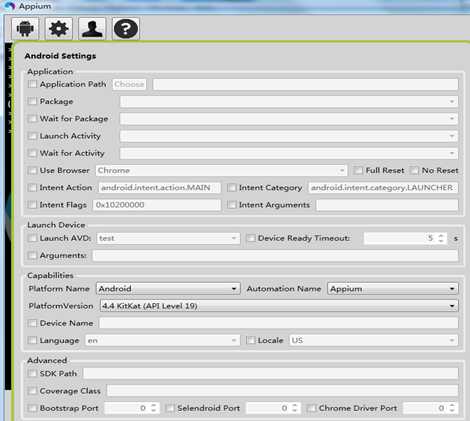The image size is (470, 421).
Task: Open Developer Settings person icon
Action: (92, 29)
